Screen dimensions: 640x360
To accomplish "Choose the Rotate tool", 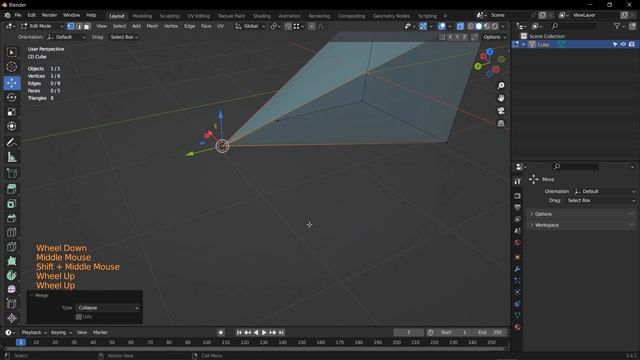I will 11,97.
